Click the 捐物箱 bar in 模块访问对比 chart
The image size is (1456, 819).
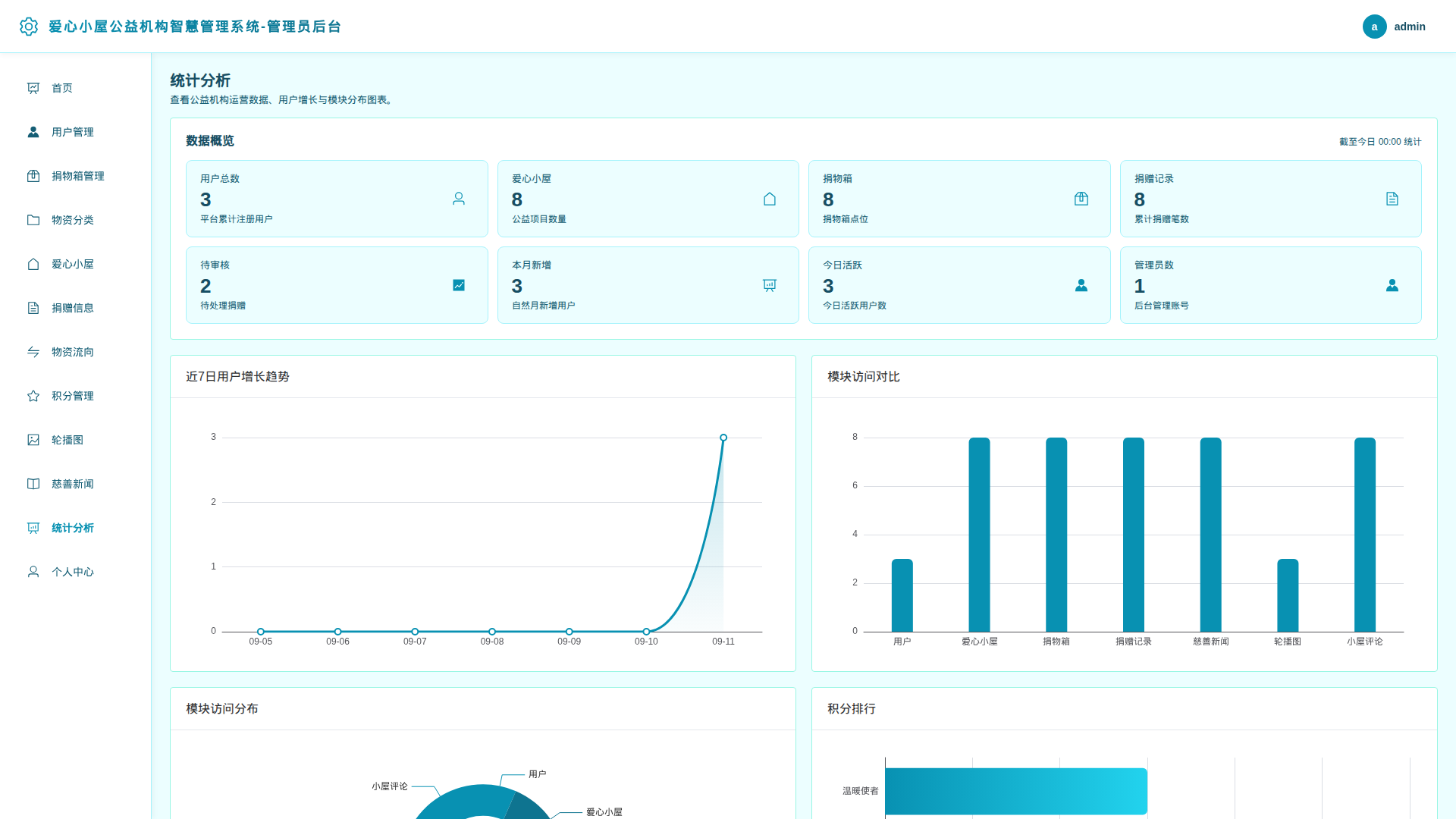1056,535
